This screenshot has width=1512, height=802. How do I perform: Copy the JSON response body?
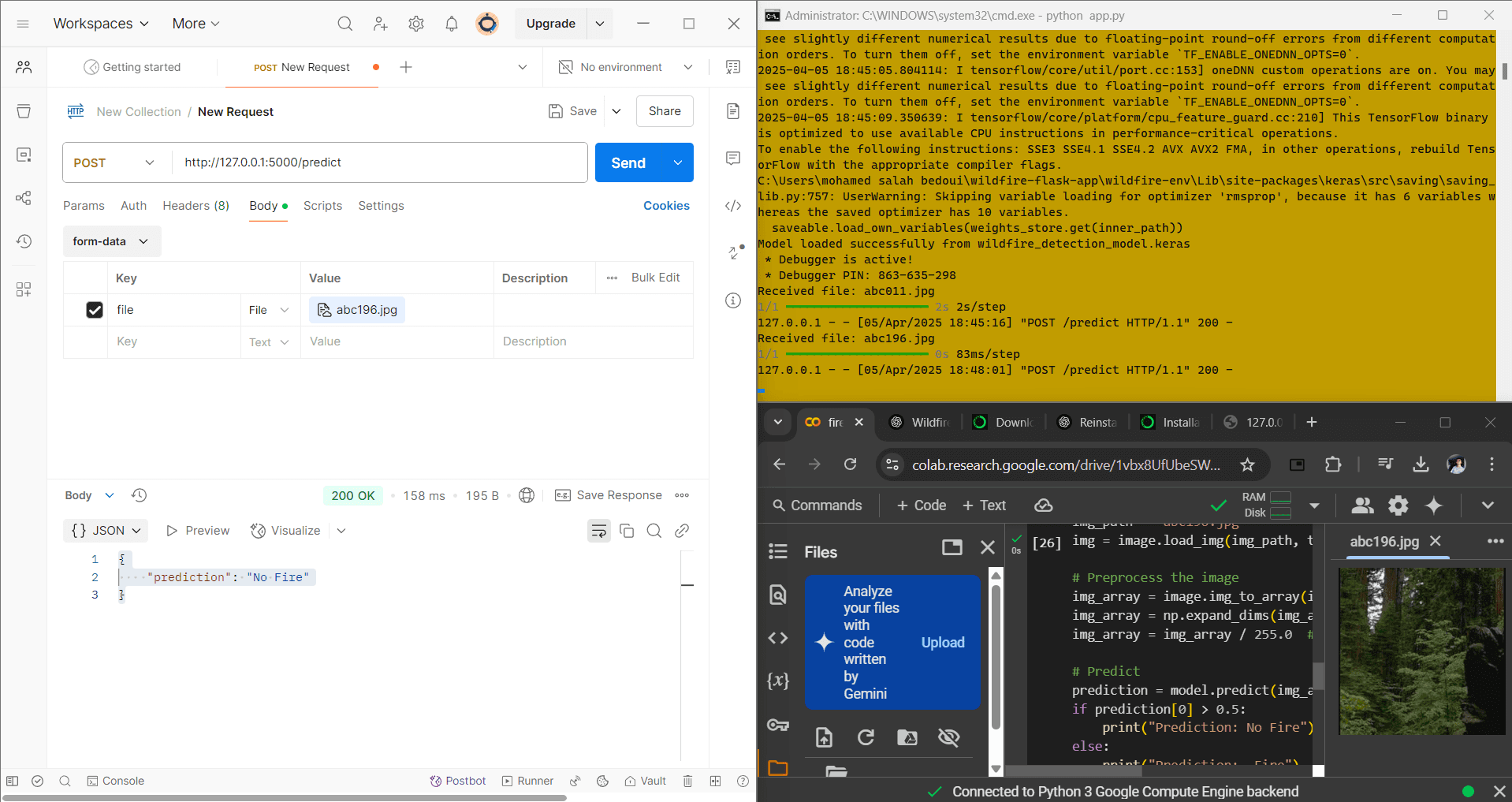click(627, 531)
